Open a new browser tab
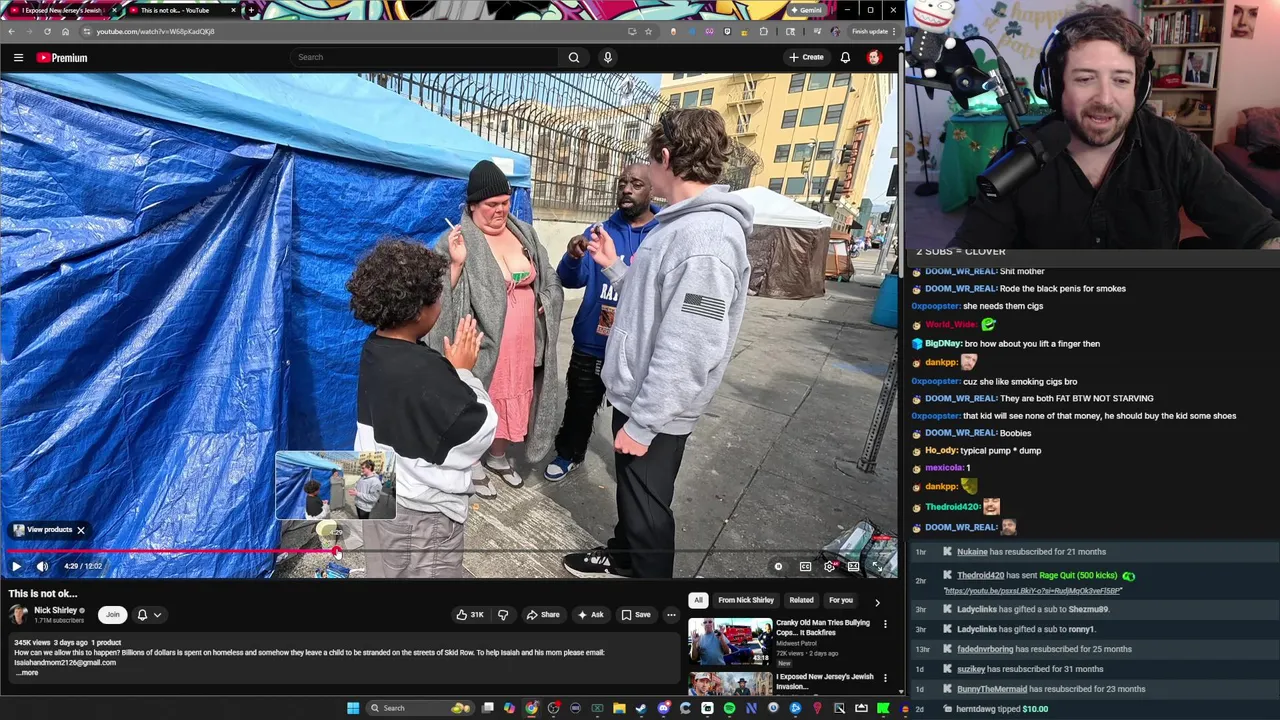This screenshot has width=1280, height=720. (252, 10)
